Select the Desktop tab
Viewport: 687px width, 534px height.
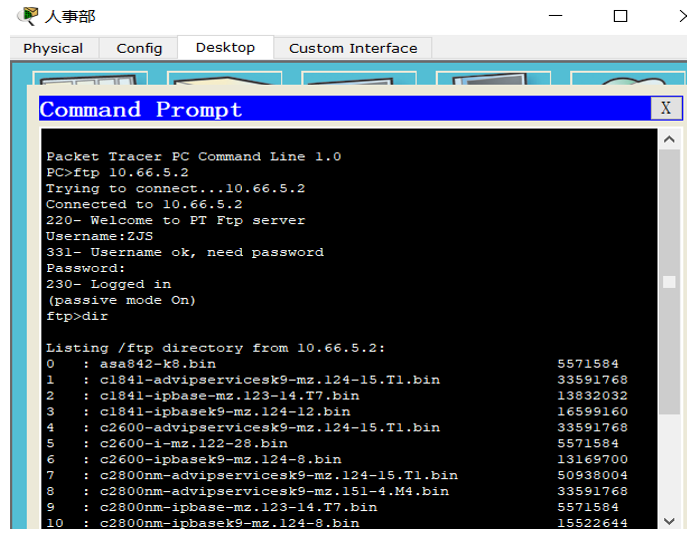(x=225, y=47)
